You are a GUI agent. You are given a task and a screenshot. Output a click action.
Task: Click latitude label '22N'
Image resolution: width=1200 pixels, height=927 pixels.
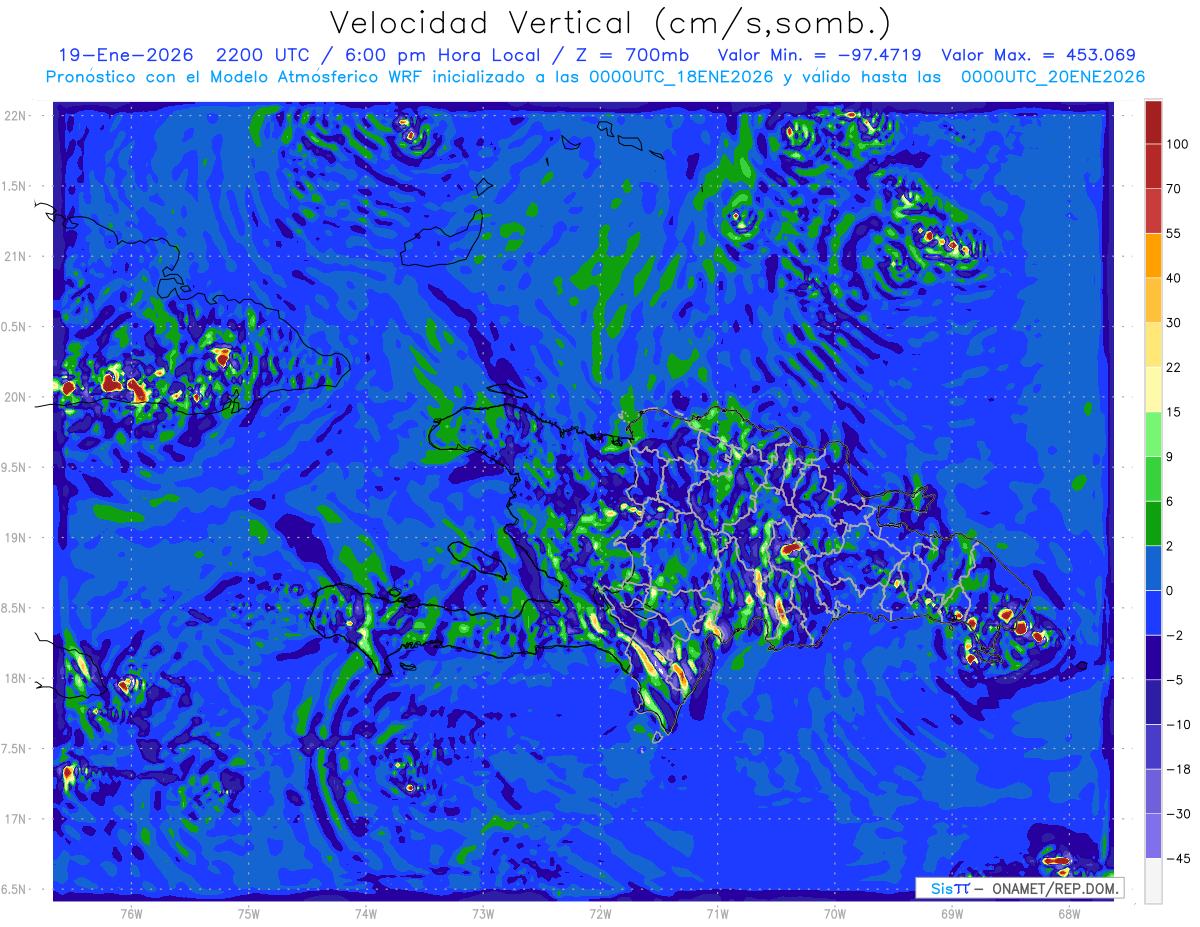click(x=15, y=115)
